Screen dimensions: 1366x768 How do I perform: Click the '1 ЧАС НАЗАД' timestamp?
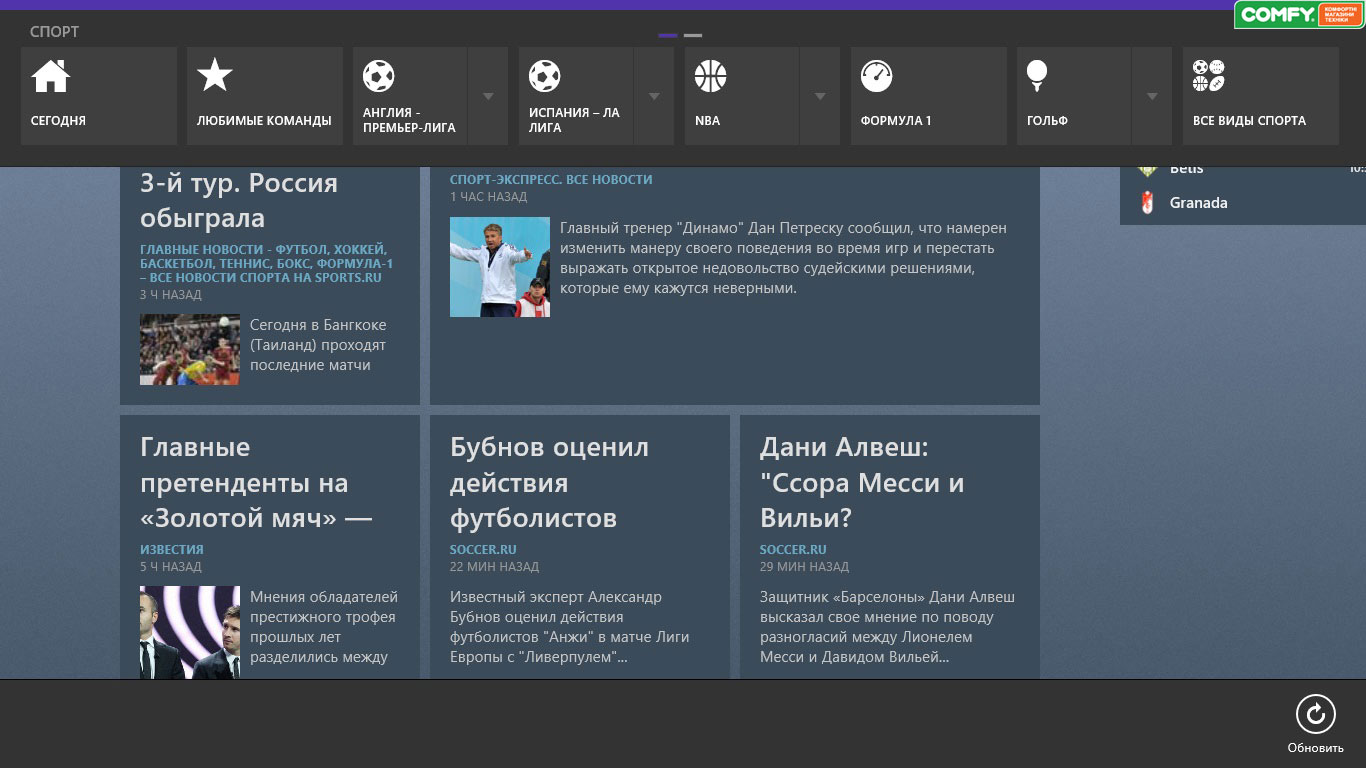click(x=488, y=196)
